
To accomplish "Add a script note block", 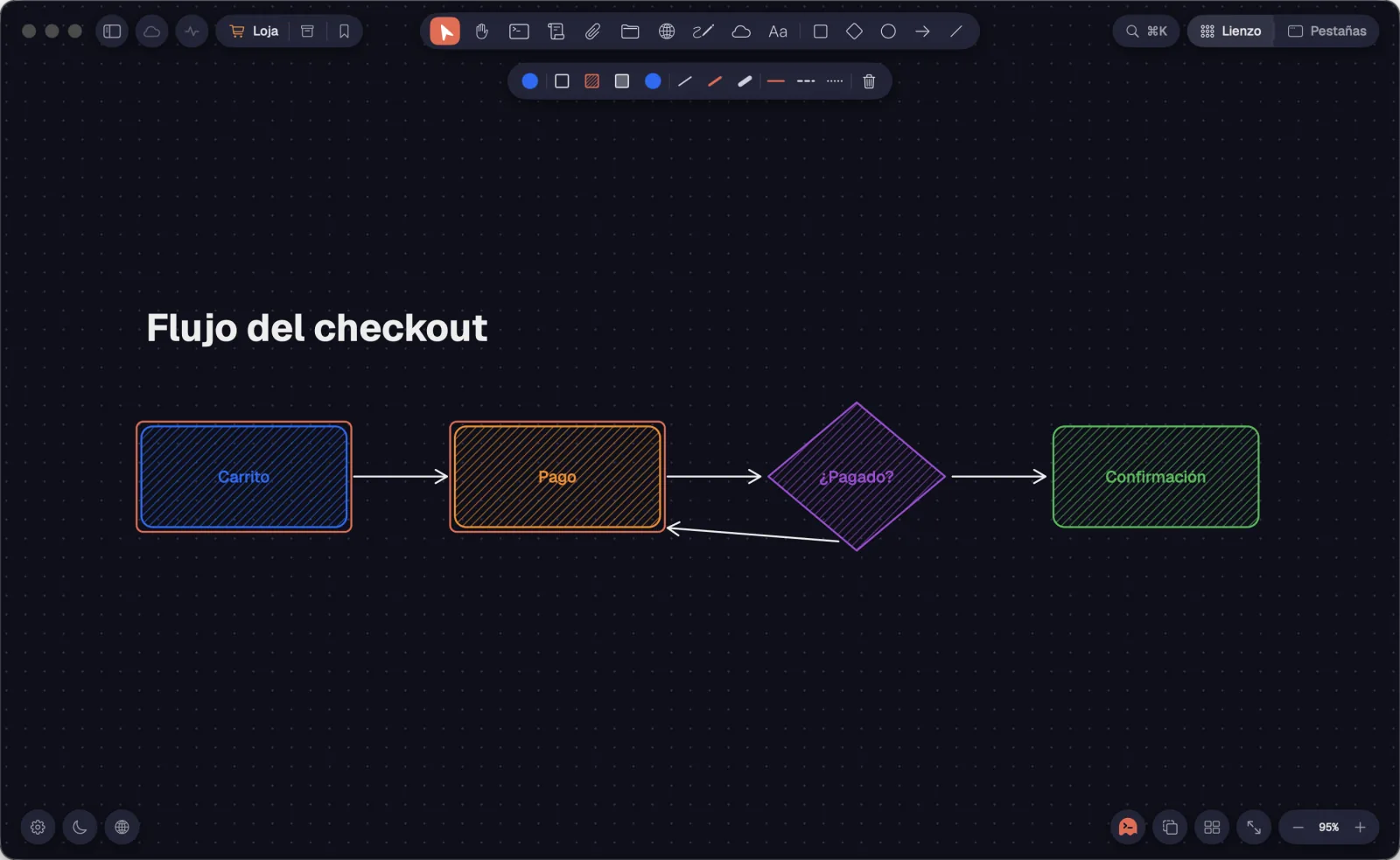I will 556,31.
